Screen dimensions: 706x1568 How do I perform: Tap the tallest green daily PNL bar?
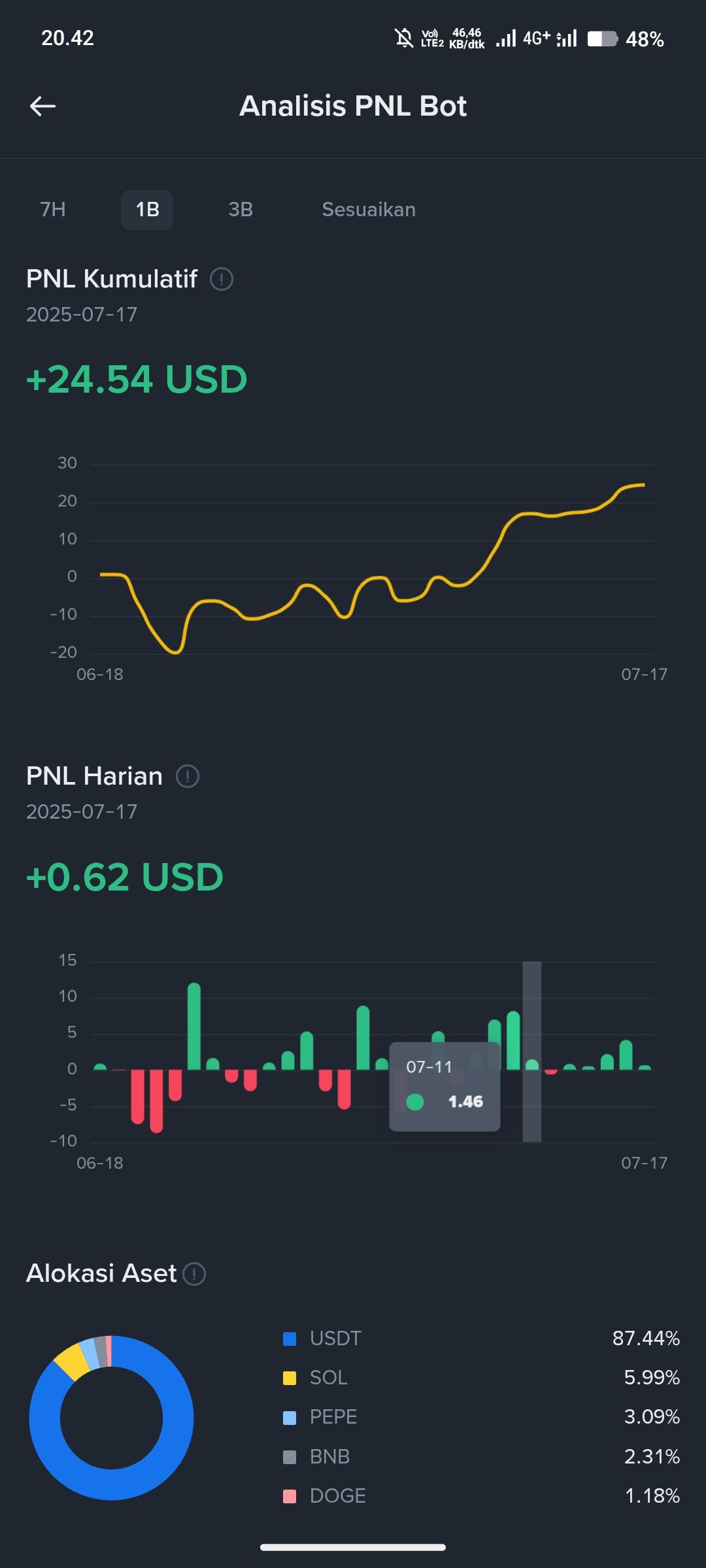(194, 1026)
